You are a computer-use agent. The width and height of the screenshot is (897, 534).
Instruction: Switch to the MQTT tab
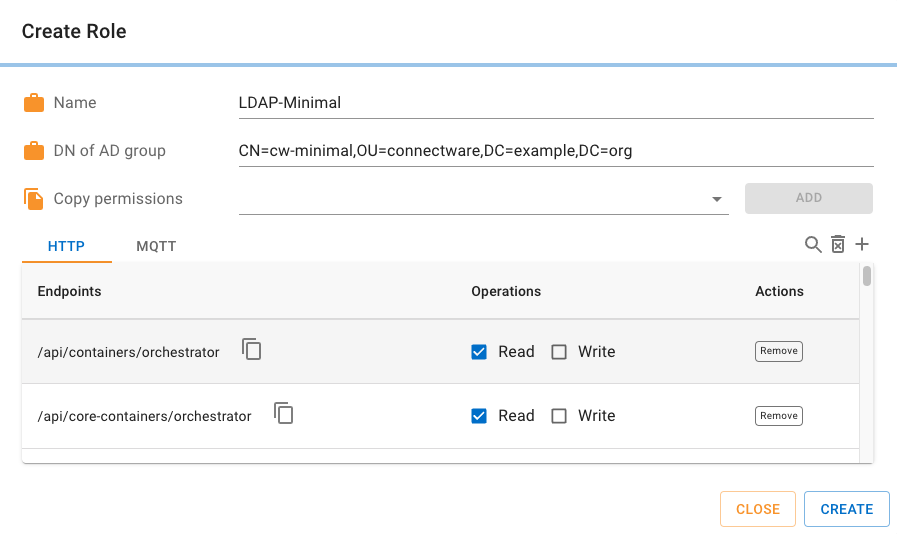pos(156,246)
